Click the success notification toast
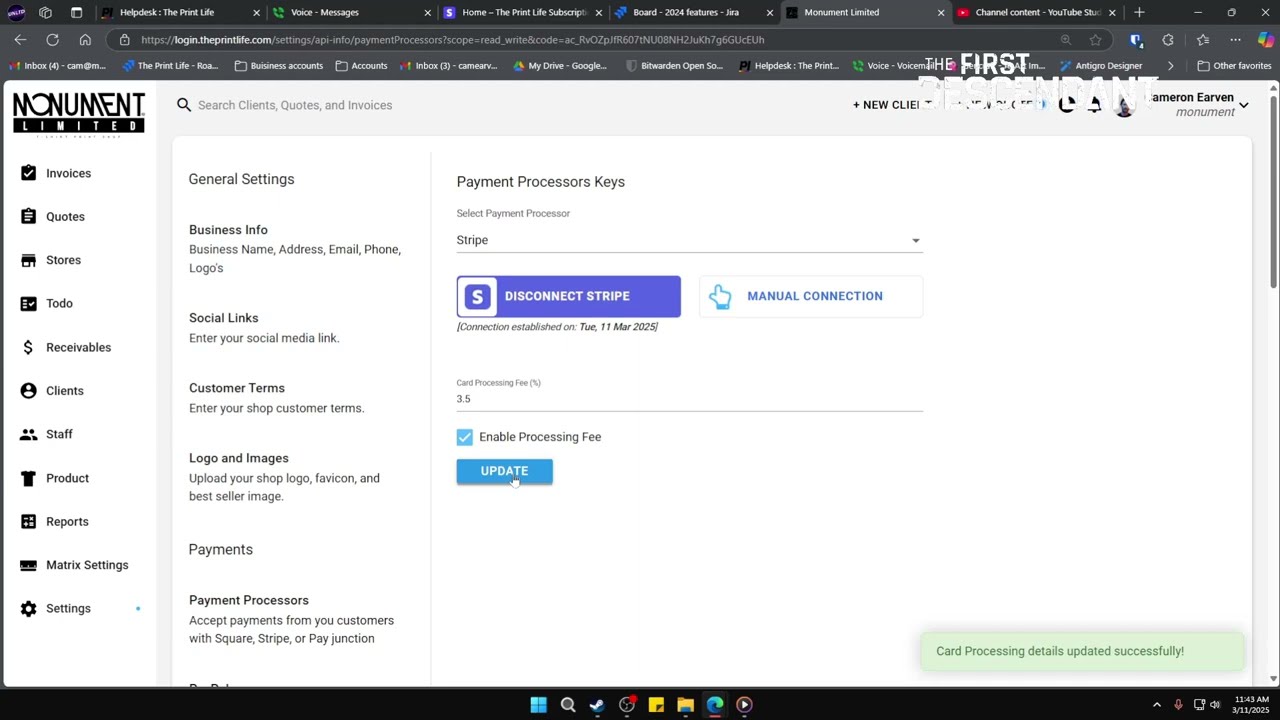 (x=1082, y=651)
